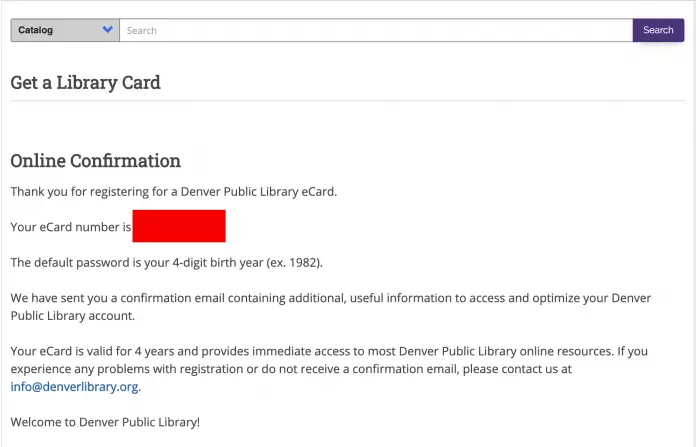The width and height of the screenshot is (696, 447).
Task: Click the example year 1982 text
Action: tap(304, 262)
